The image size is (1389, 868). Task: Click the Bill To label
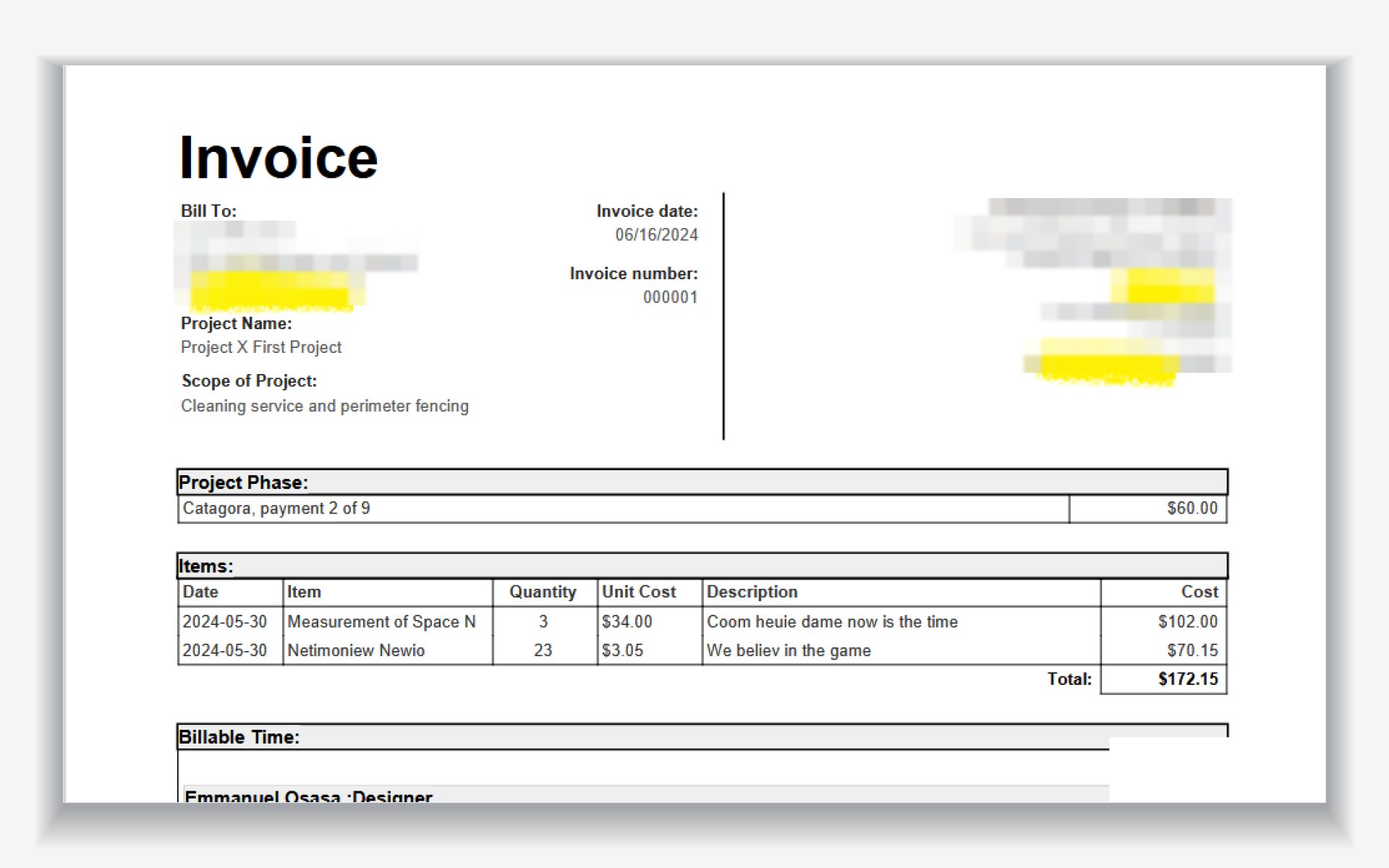click(208, 210)
